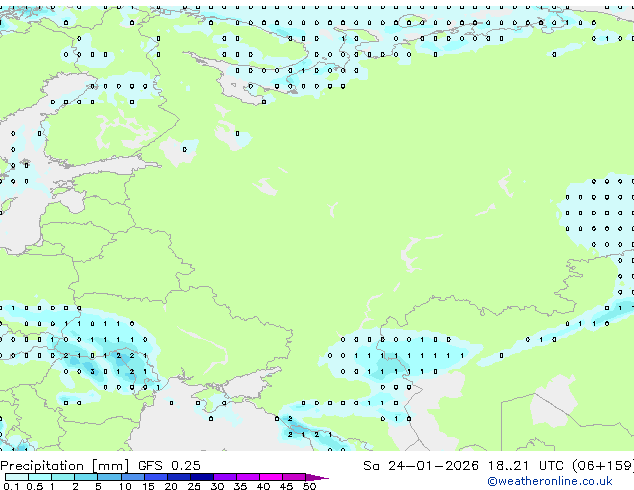The image size is (634, 490).
Task: Click the legend value '25'
Action: [x=194, y=486]
